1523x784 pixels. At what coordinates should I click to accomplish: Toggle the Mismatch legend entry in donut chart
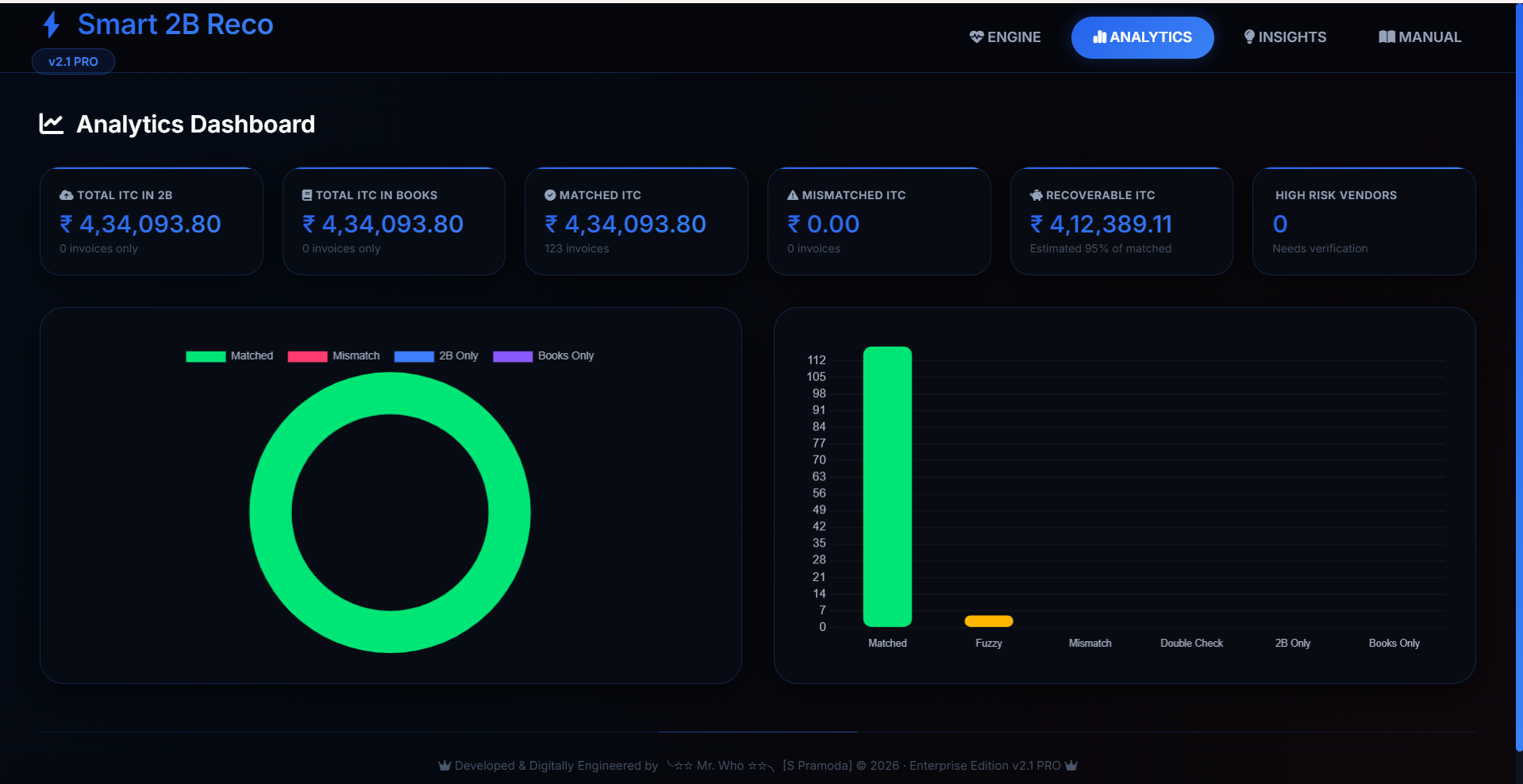[x=333, y=356]
